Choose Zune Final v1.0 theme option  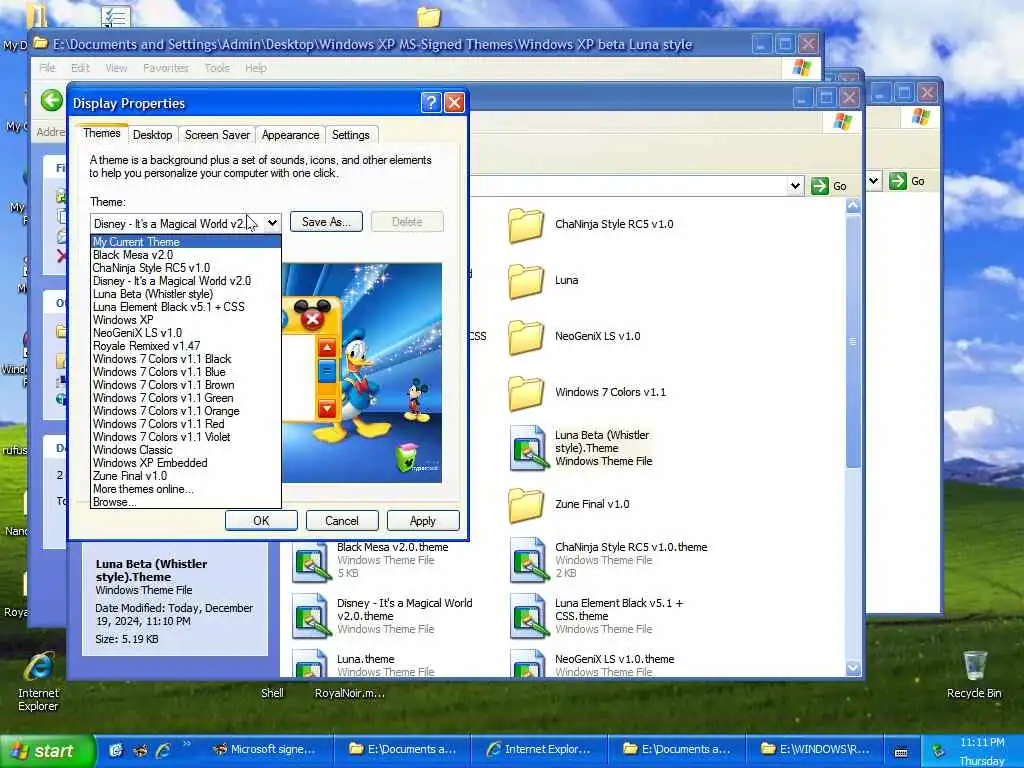tap(185, 476)
